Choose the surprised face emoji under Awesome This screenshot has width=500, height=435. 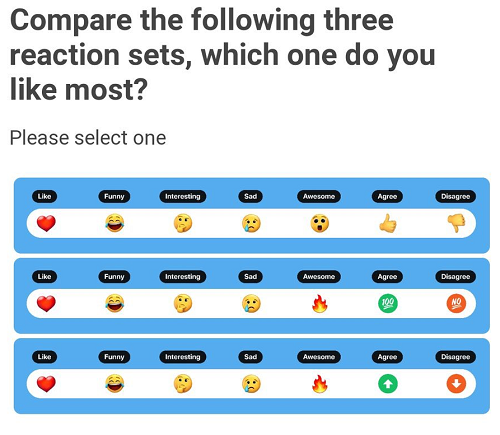(320, 223)
